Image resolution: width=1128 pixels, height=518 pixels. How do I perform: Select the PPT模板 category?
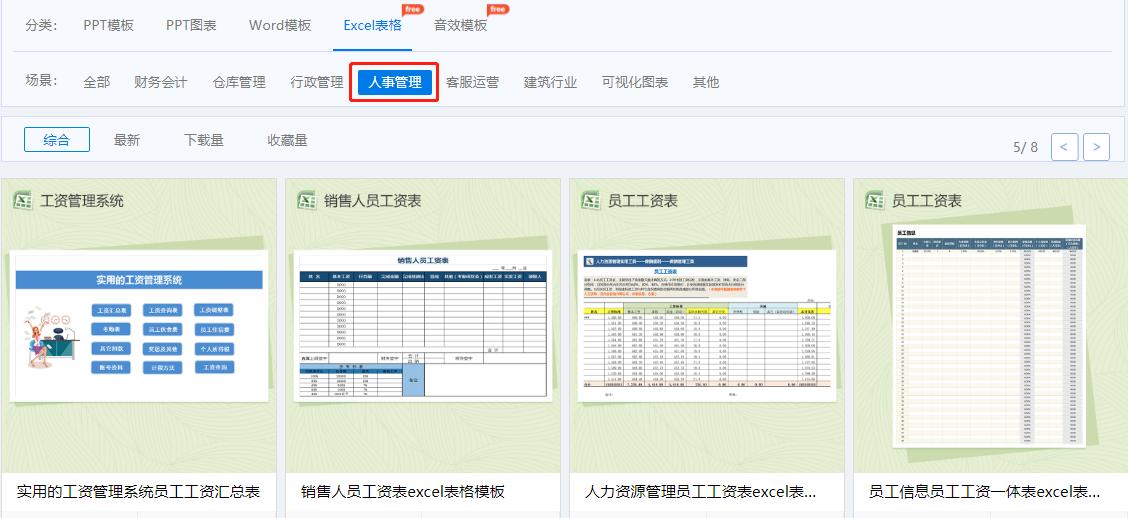tap(109, 25)
